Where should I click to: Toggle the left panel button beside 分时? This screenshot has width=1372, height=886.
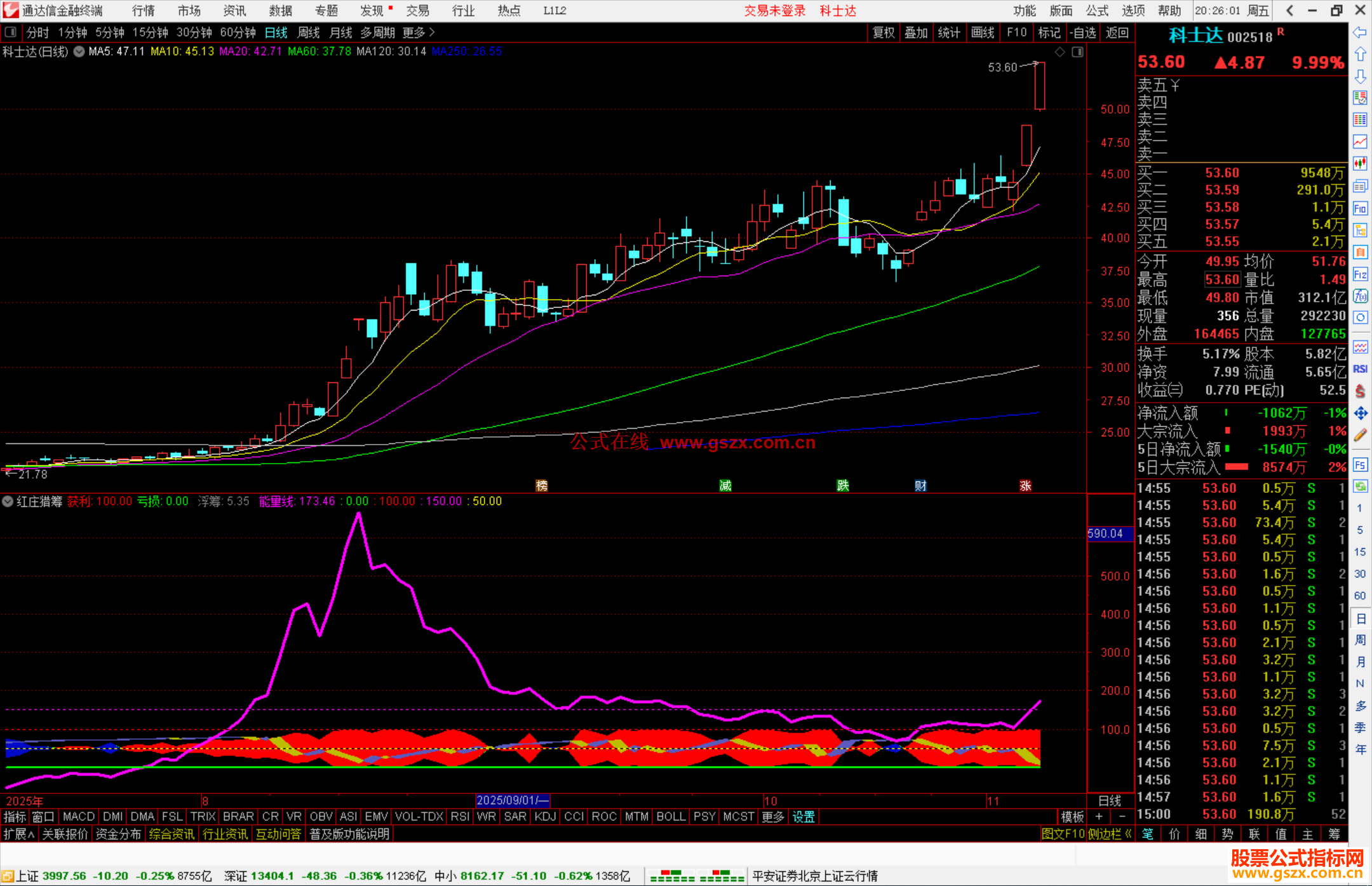point(11,32)
